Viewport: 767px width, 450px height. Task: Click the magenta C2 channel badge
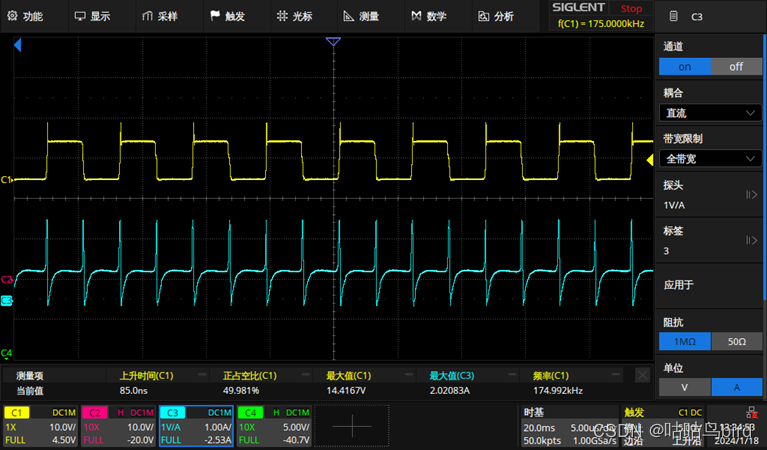point(95,413)
